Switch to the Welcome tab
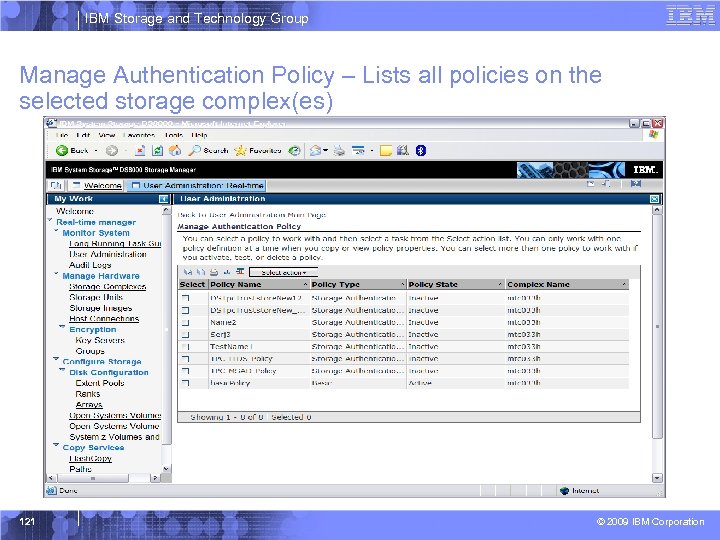 [97, 186]
